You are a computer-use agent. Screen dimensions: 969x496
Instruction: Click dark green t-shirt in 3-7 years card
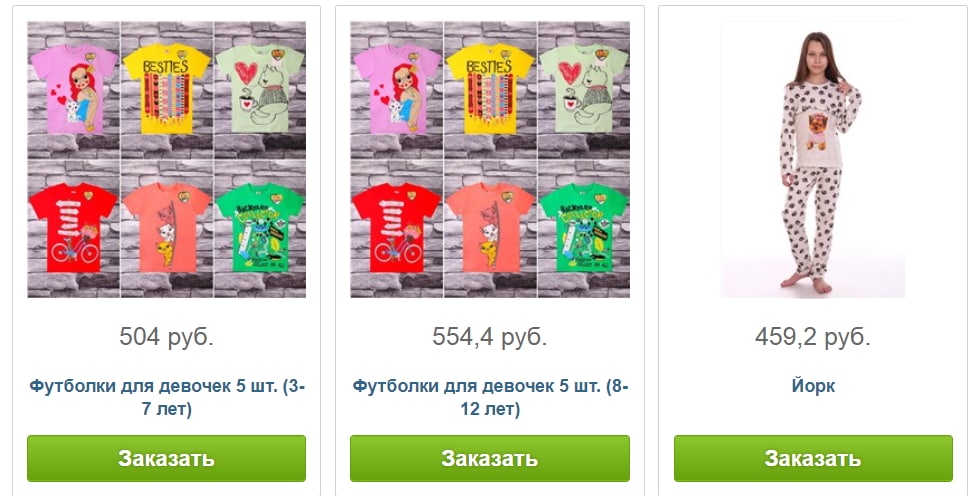260,227
